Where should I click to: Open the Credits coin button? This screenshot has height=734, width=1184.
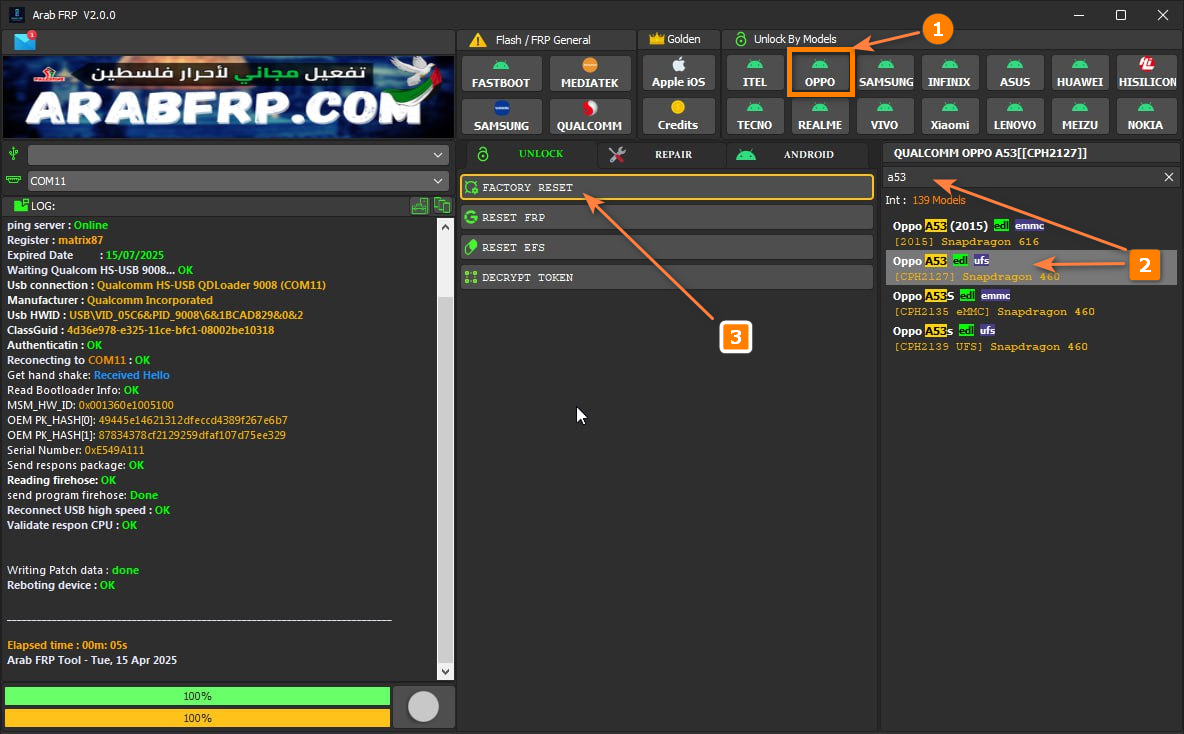point(677,116)
